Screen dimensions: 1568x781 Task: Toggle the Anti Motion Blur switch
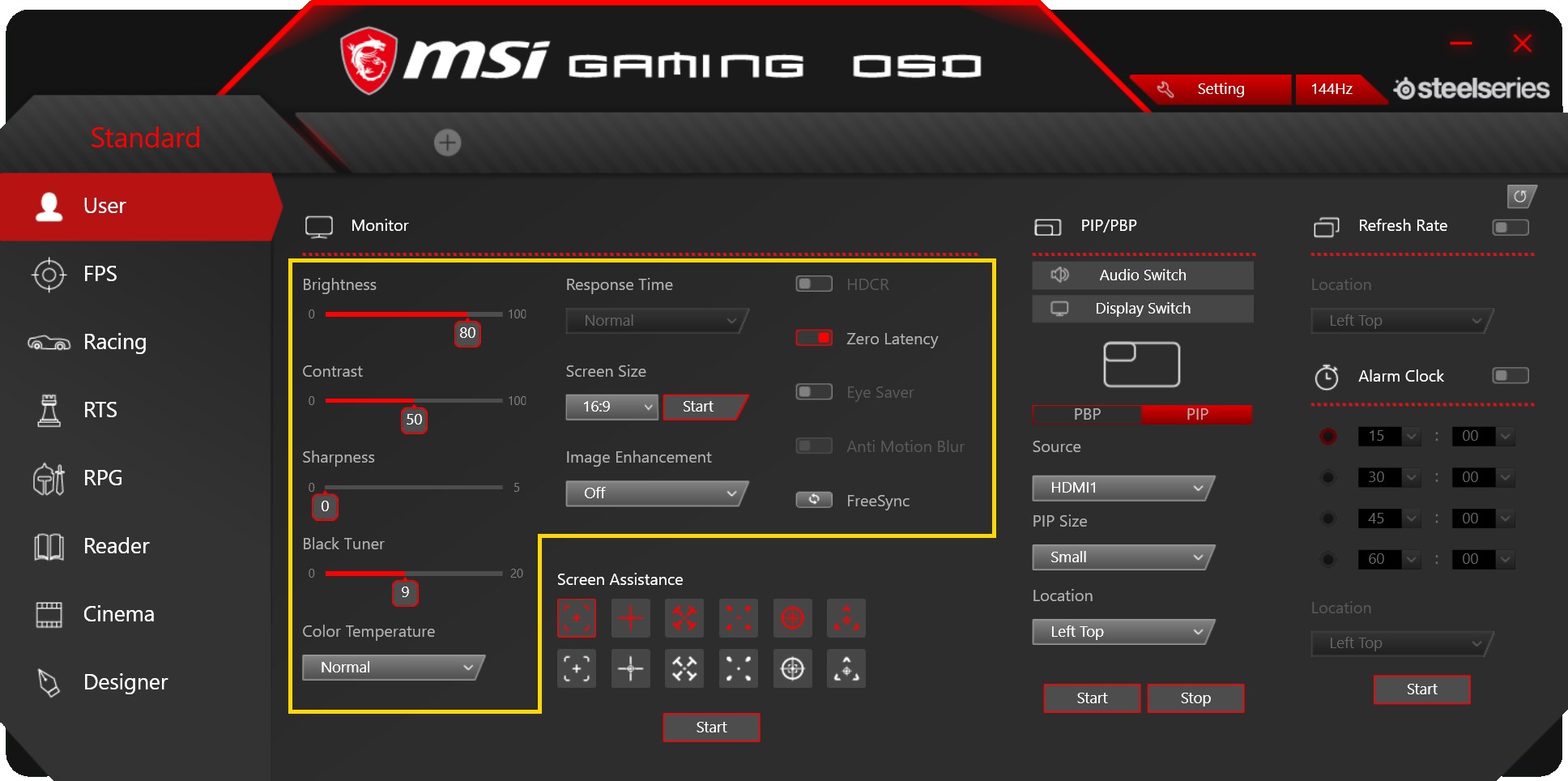pyautogui.click(x=814, y=446)
